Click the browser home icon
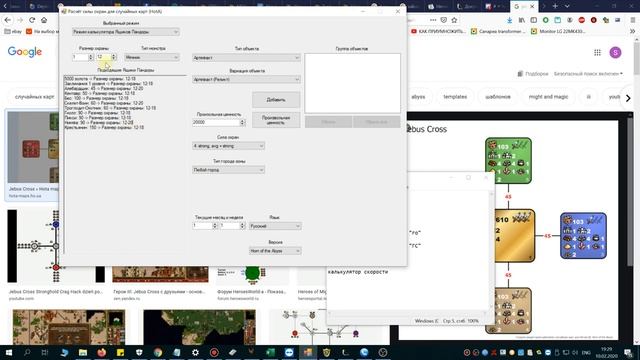The height and width of the screenshot is (360, 640). (x=44, y=20)
